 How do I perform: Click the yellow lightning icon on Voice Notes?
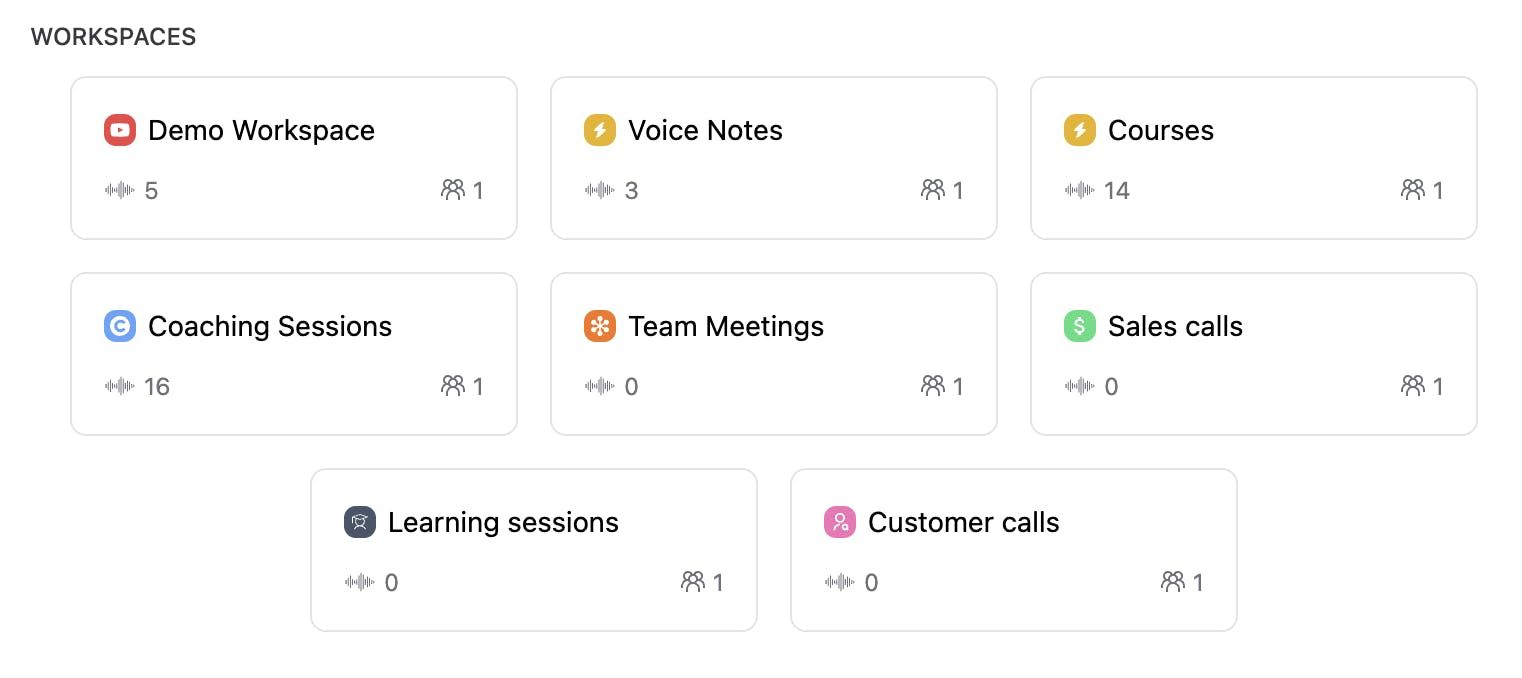click(x=599, y=130)
